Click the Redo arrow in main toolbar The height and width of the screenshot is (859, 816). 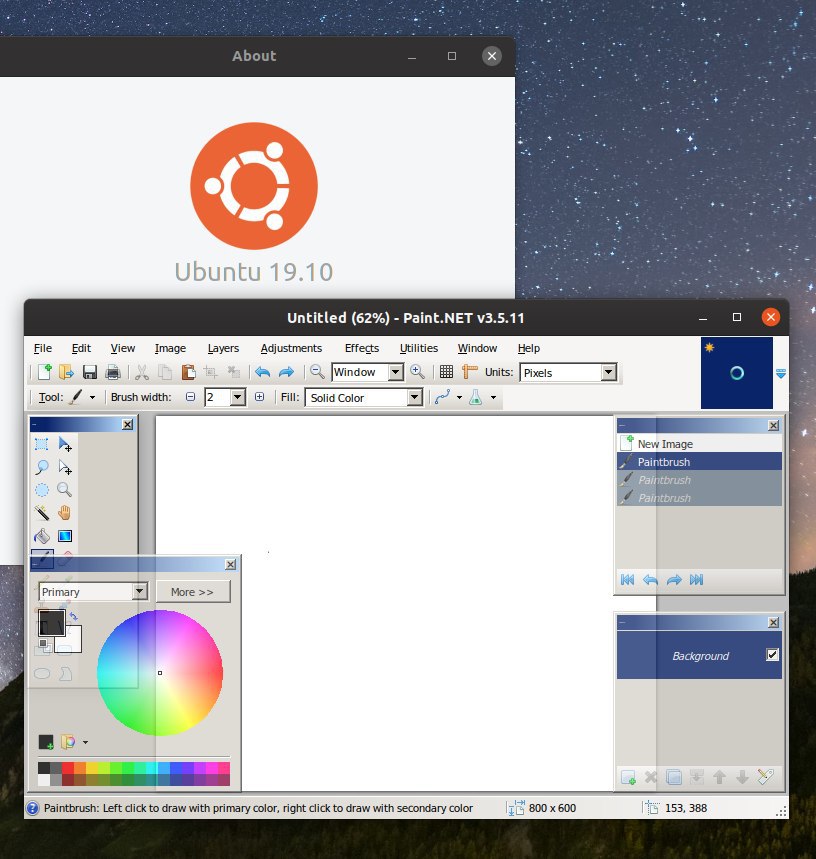[286, 372]
